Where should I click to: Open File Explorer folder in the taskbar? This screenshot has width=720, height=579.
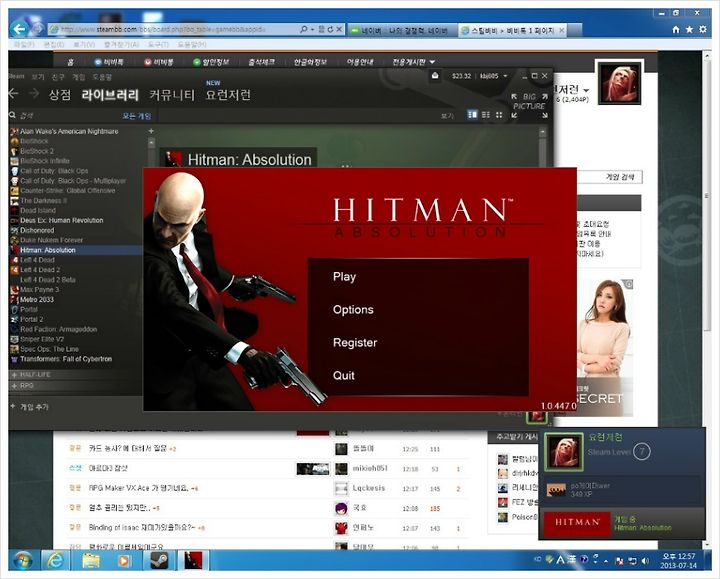91,561
